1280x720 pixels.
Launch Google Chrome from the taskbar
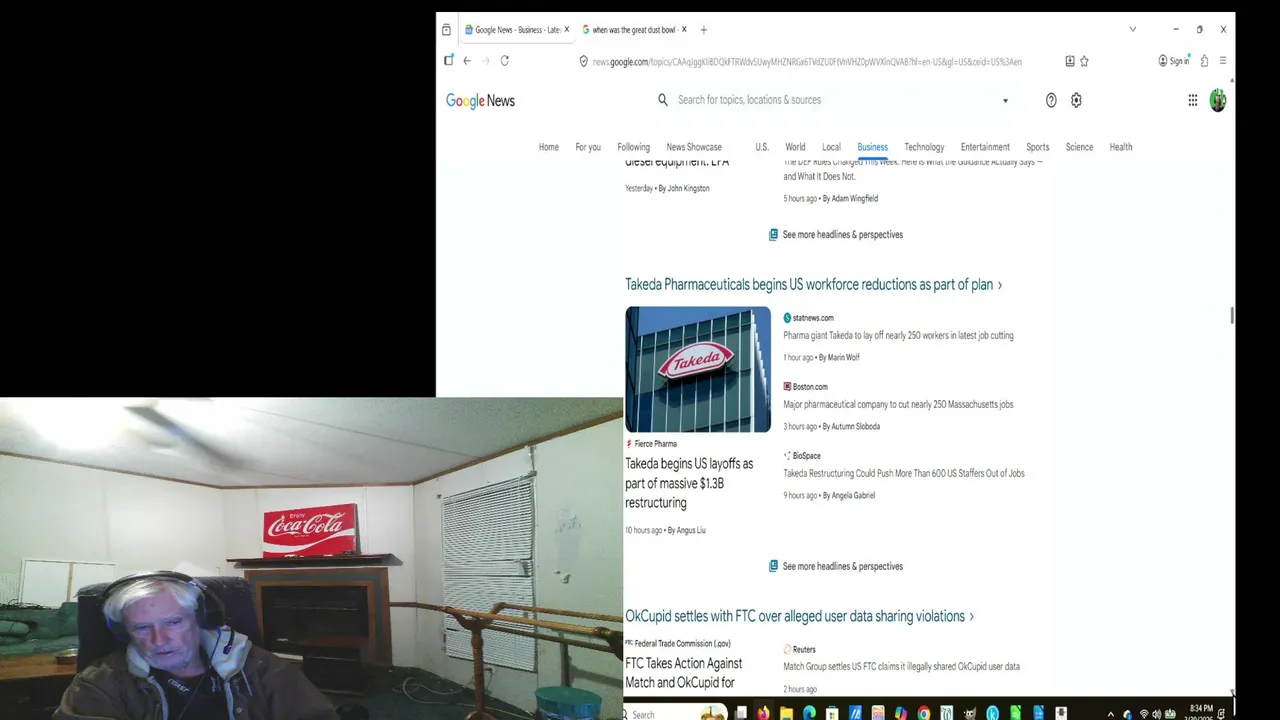click(924, 713)
